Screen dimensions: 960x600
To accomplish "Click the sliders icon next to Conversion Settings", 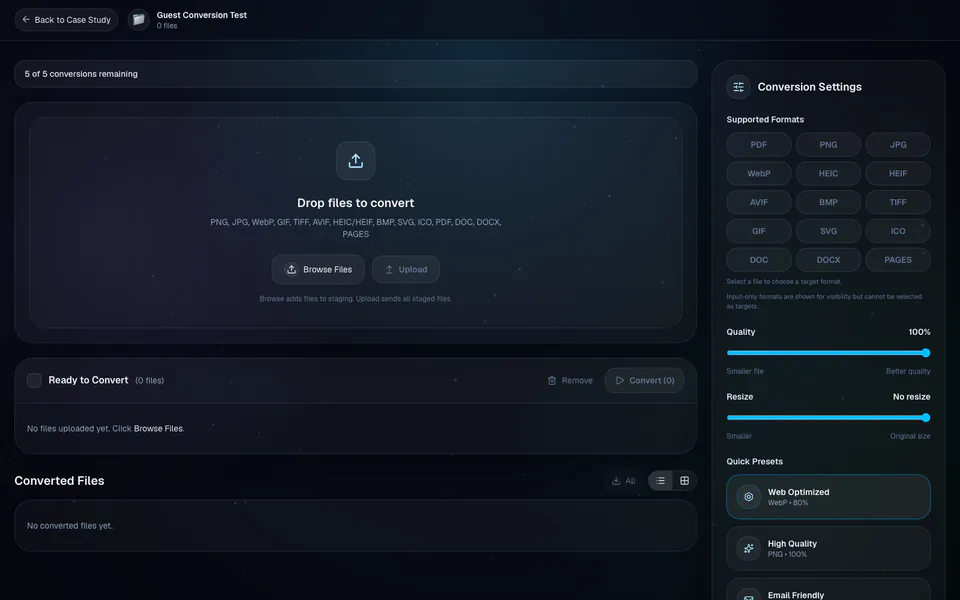I will tap(738, 87).
